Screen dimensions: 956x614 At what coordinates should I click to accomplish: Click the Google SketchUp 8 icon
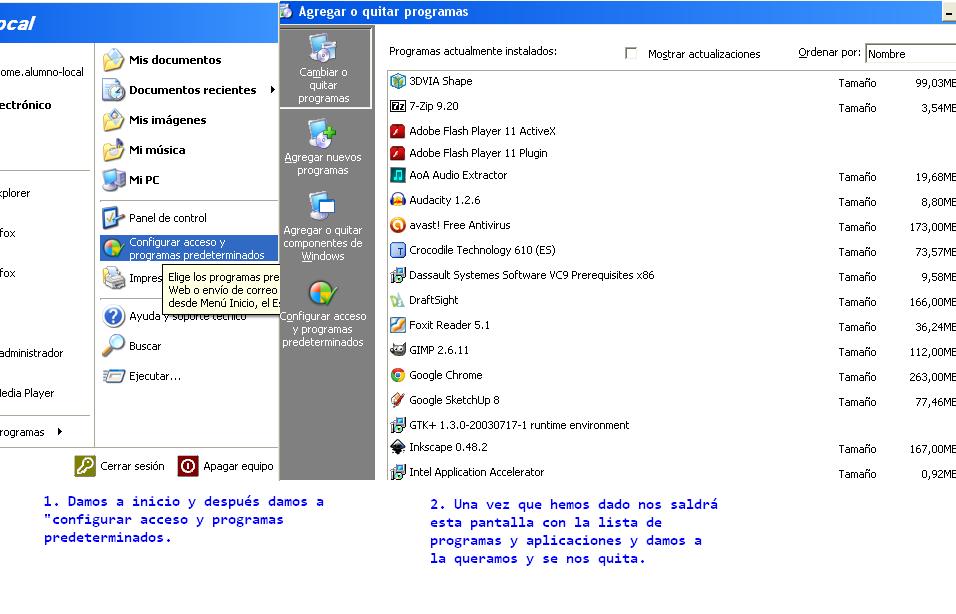click(398, 400)
